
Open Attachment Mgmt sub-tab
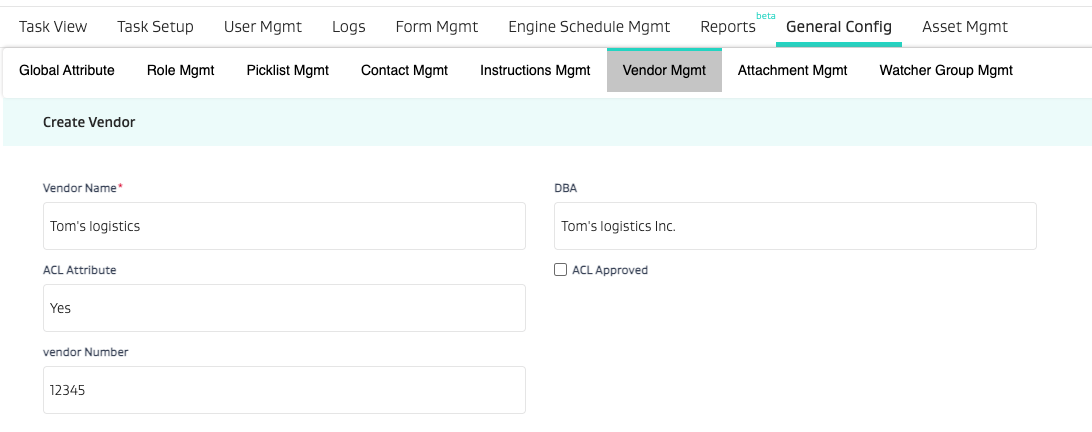click(792, 71)
